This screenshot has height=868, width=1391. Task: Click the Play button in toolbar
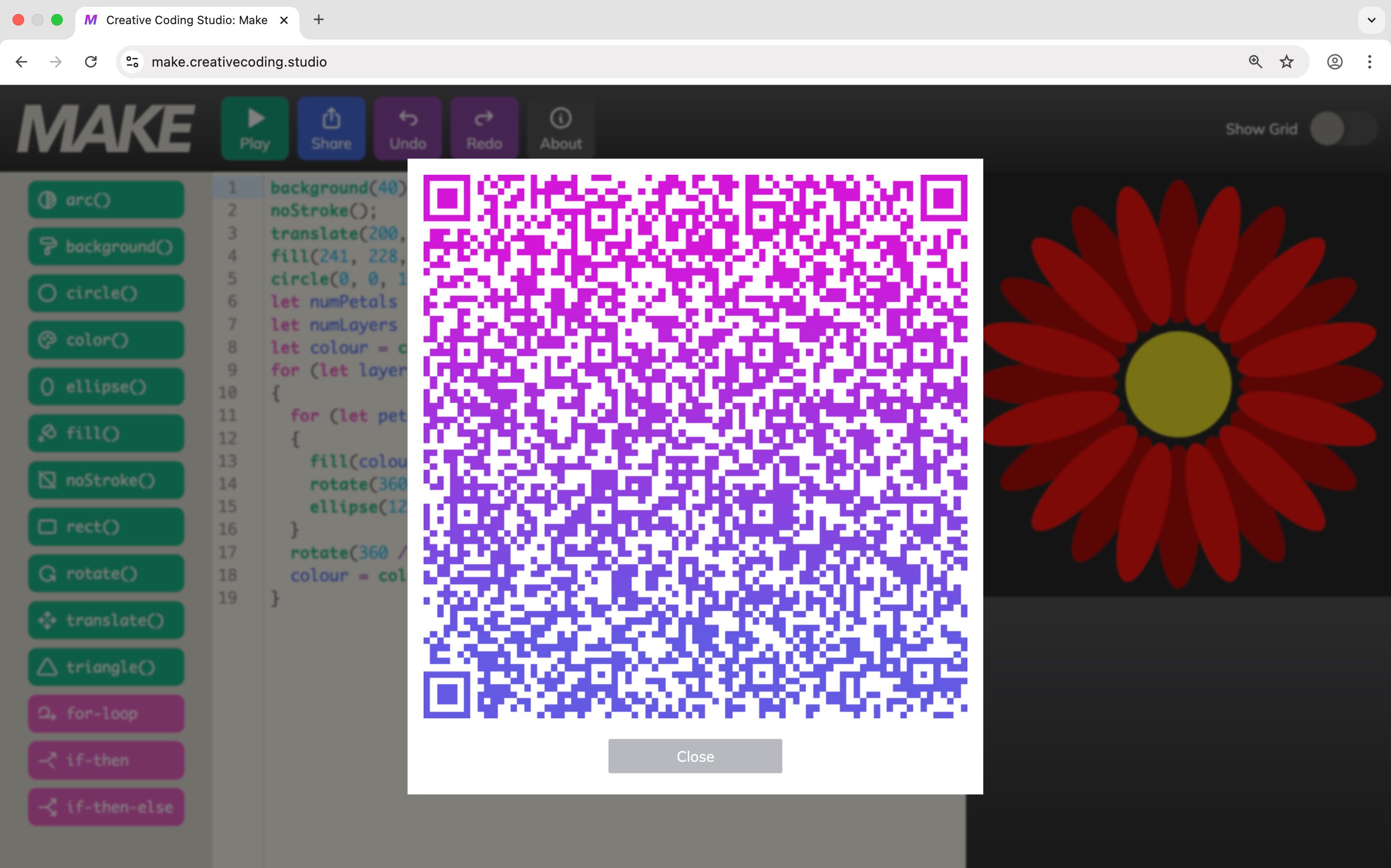click(255, 128)
